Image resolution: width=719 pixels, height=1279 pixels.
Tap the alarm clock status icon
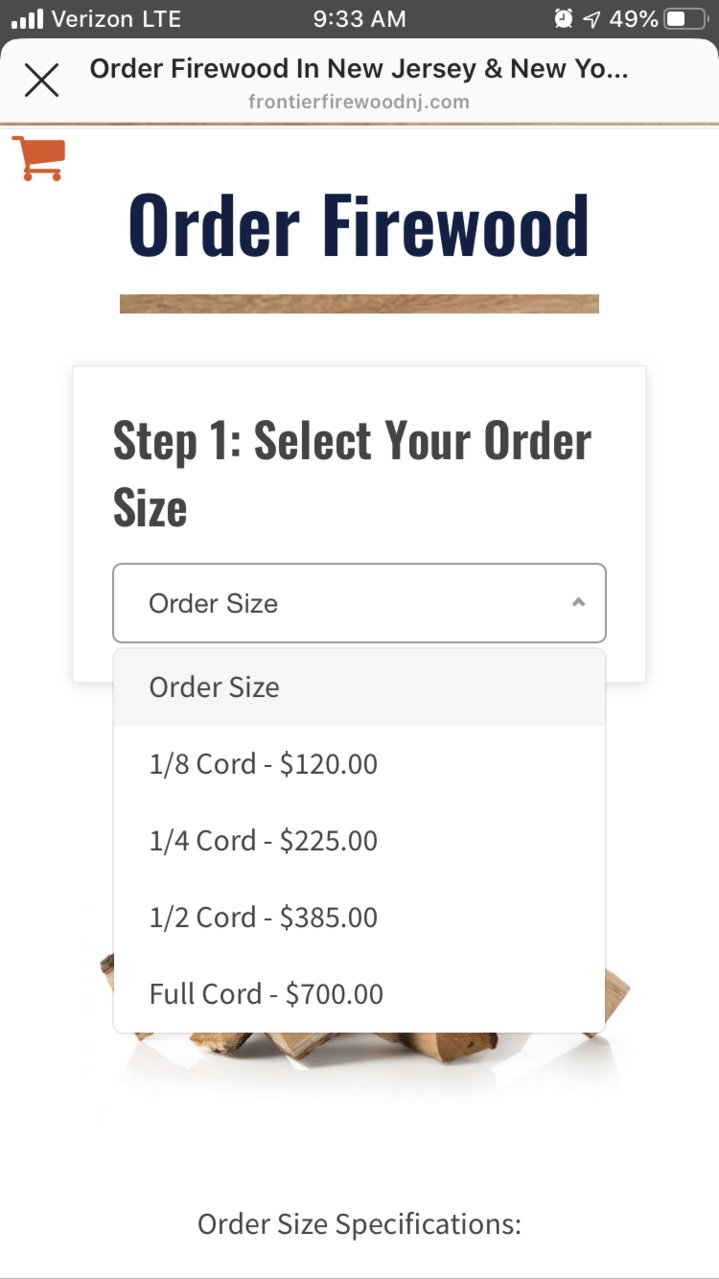point(564,19)
